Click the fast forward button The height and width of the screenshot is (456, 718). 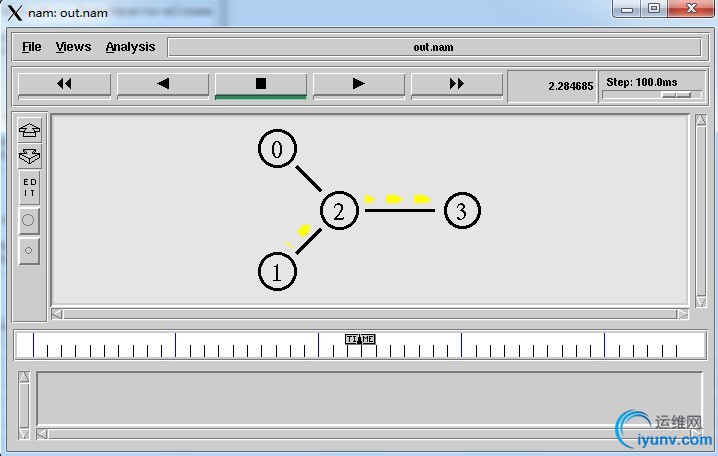[457, 84]
